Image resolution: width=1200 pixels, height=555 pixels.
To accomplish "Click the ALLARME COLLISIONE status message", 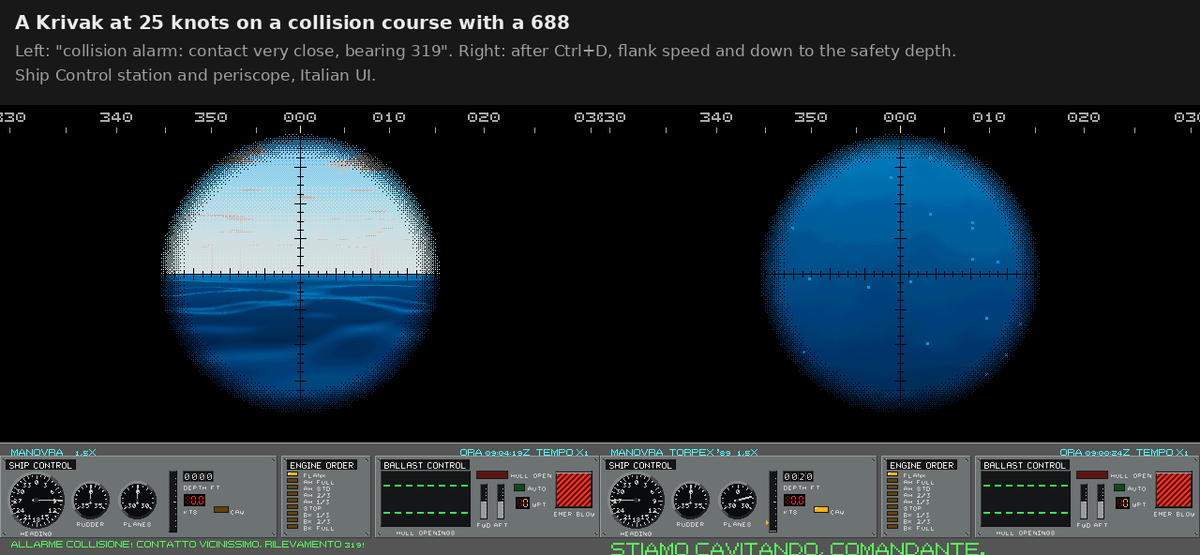I will tap(187, 544).
